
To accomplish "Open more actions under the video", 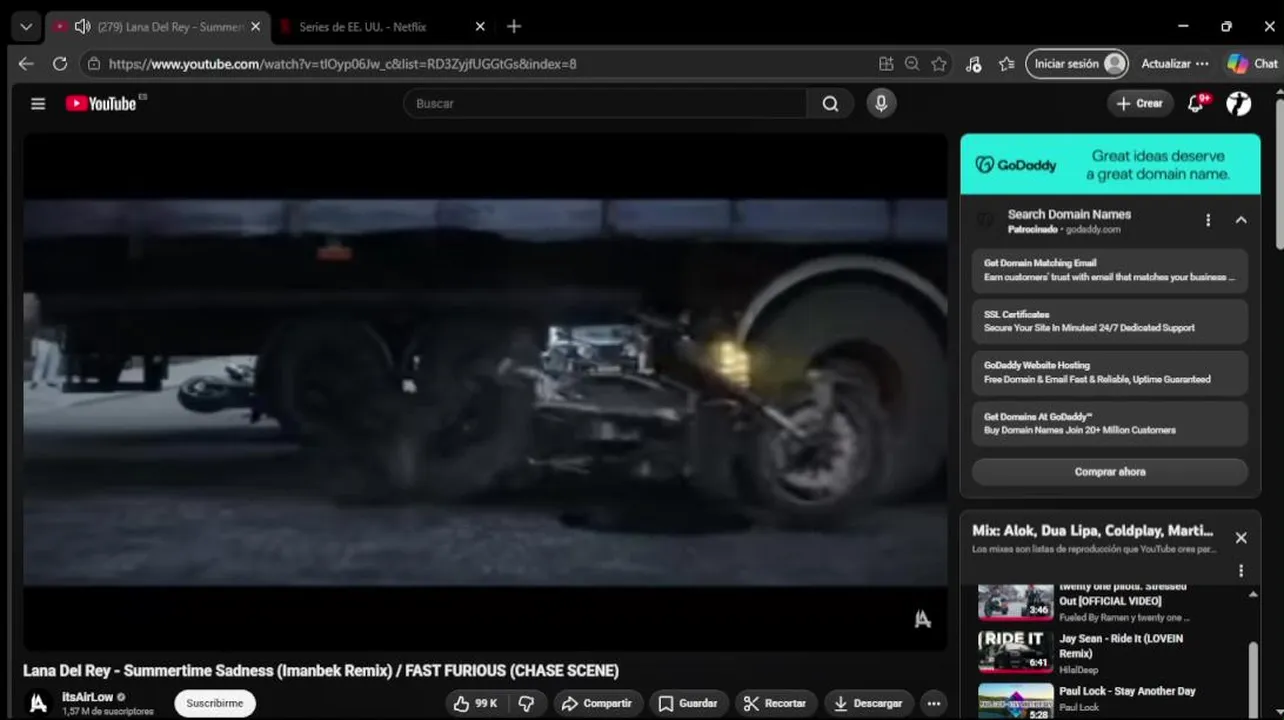I will tap(933, 703).
